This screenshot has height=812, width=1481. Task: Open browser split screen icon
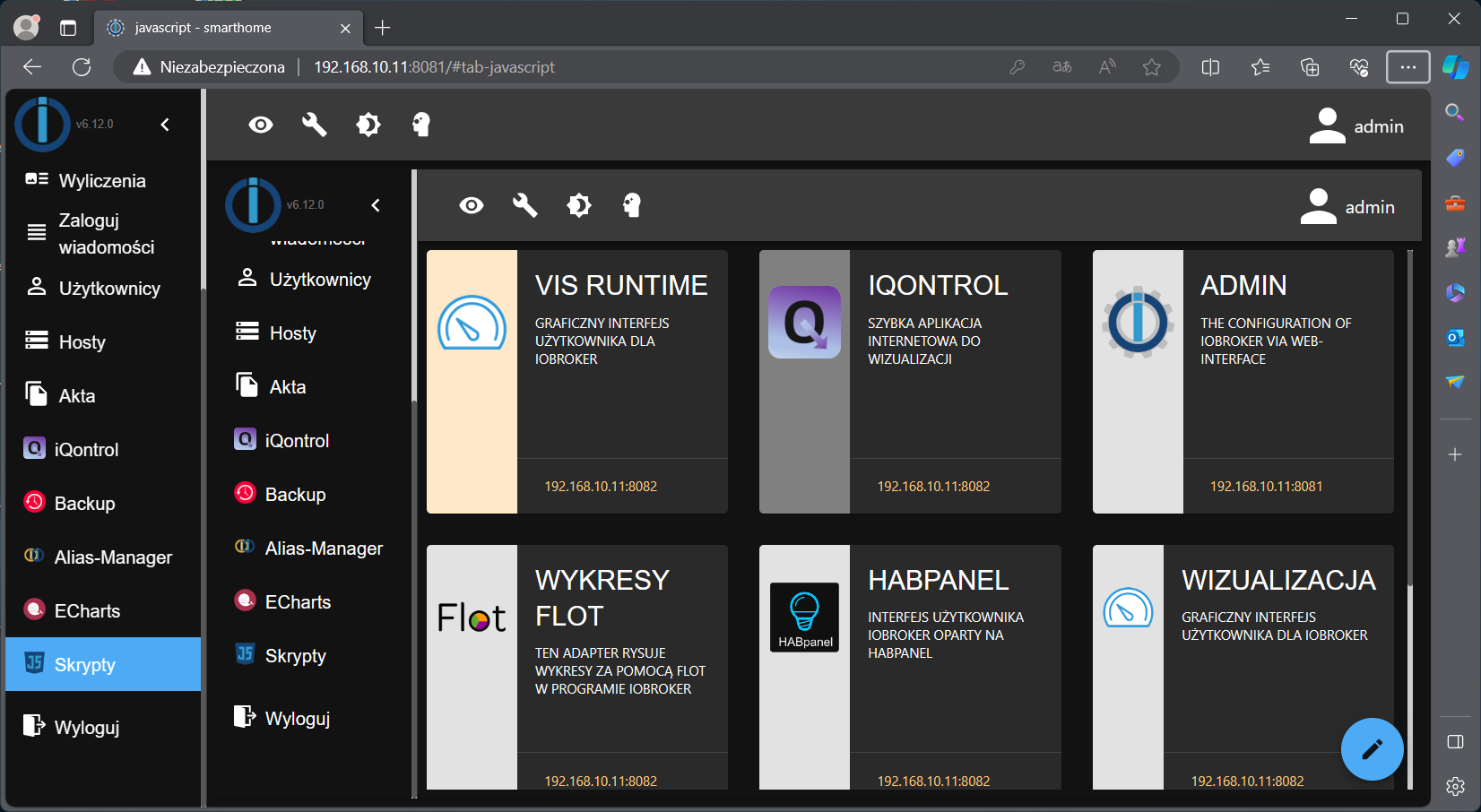point(1210,67)
